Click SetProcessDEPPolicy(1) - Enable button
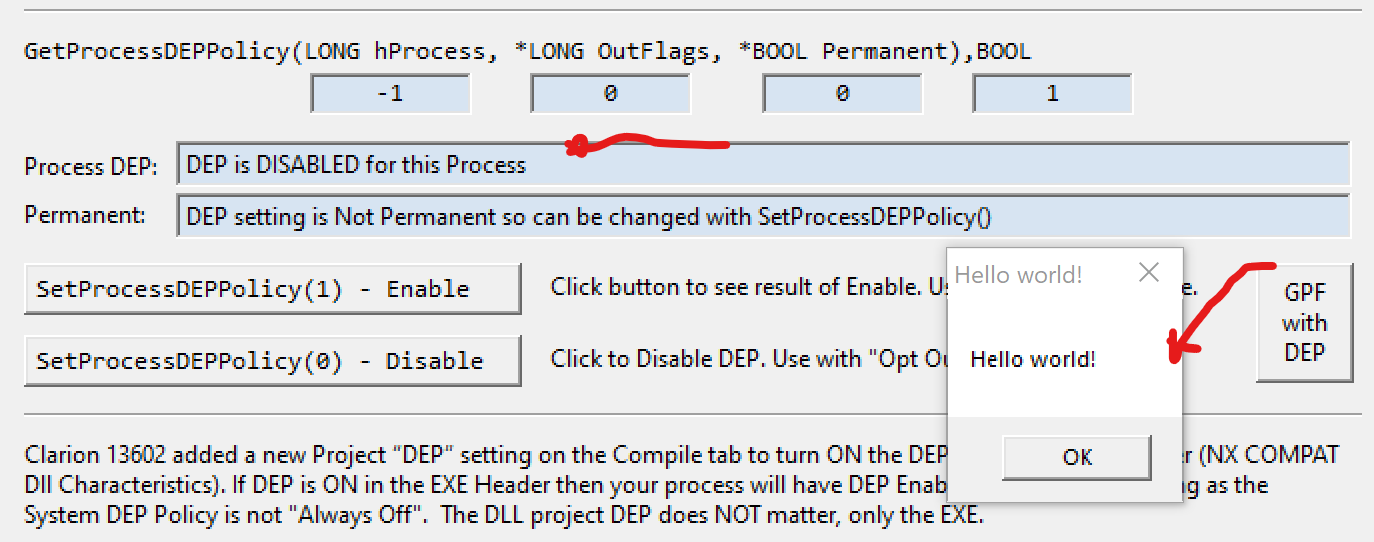 (272, 289)
